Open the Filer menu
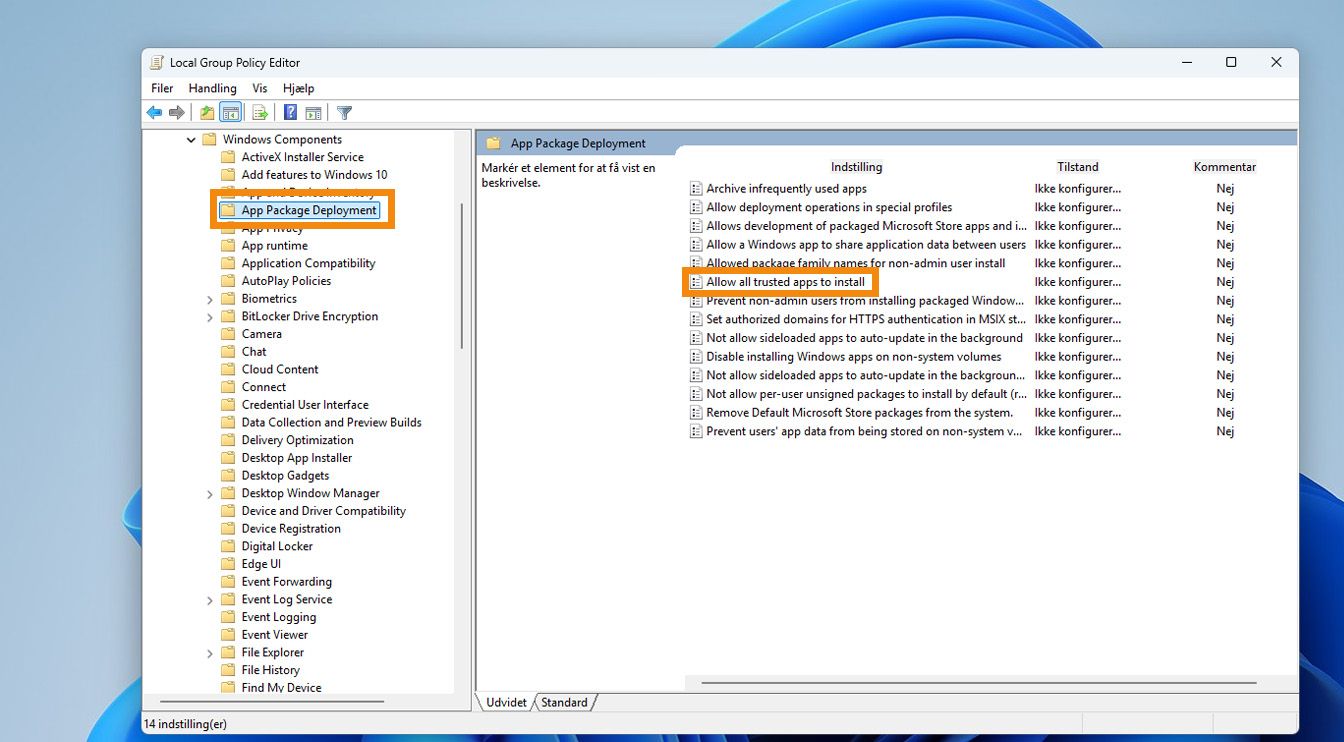The image size is (1344, 742). tap(162, 88)
